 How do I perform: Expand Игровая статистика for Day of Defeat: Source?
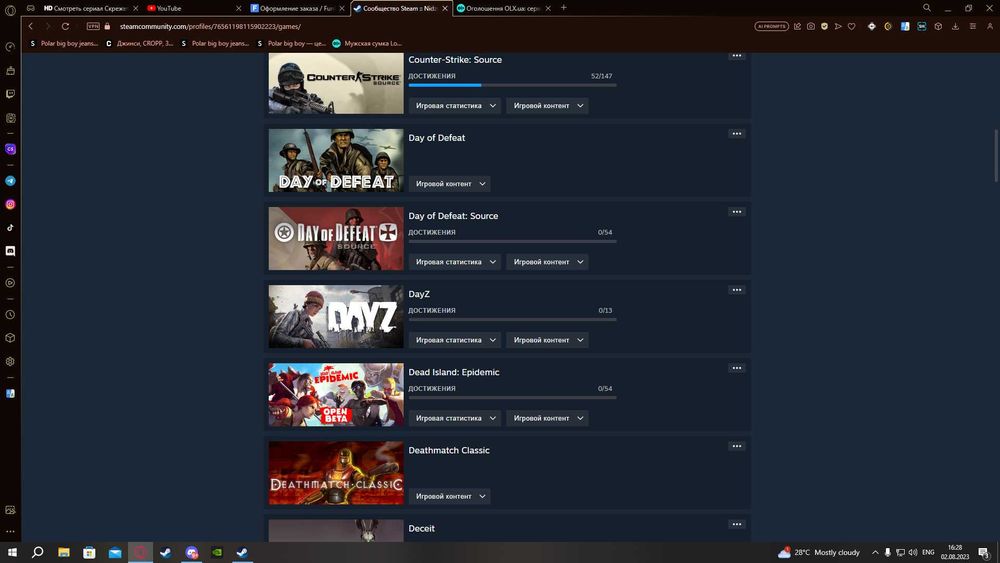pos(455,262)
